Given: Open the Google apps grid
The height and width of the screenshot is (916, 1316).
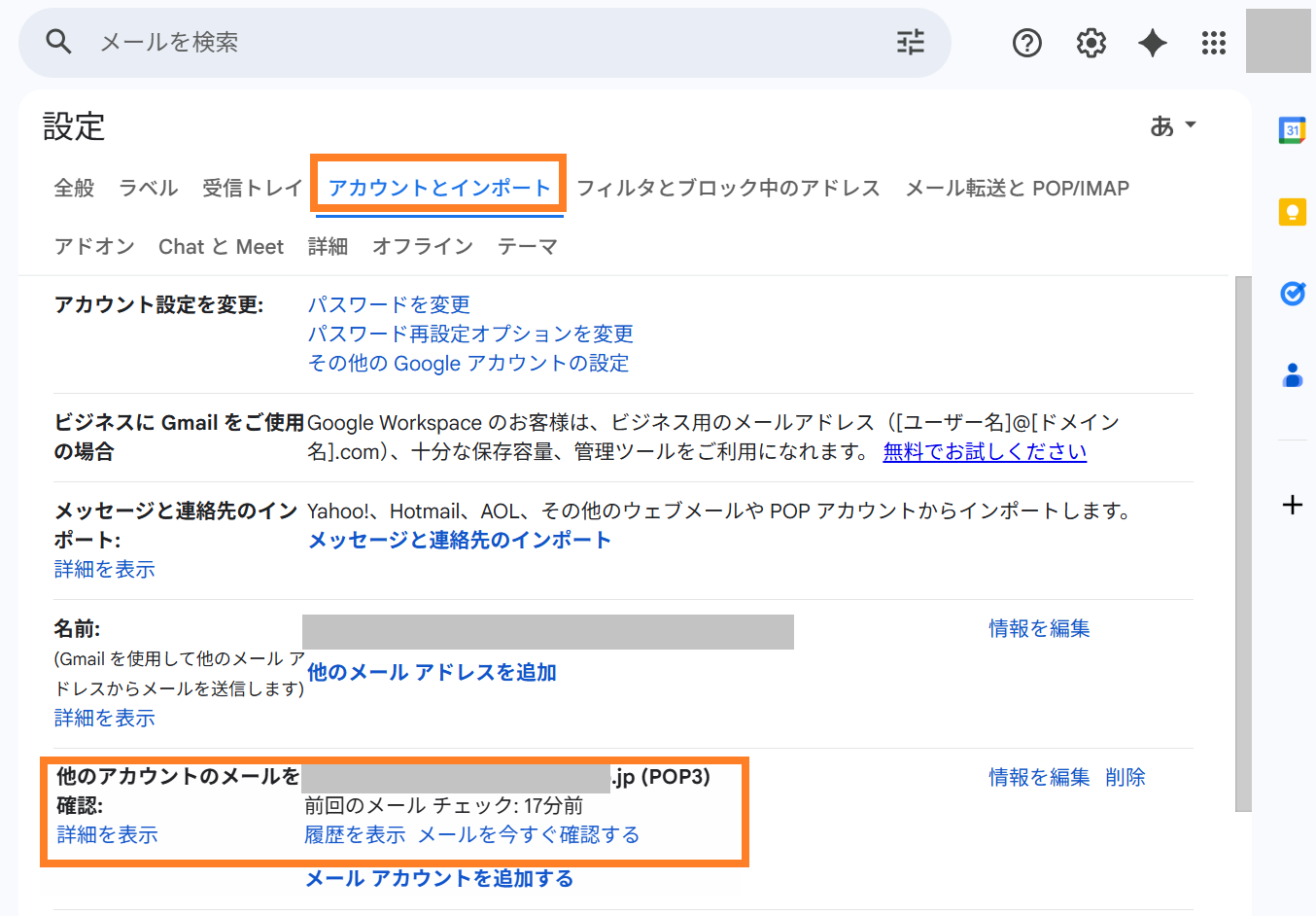Looking at the screenshot, I should tap(1213, 43).
